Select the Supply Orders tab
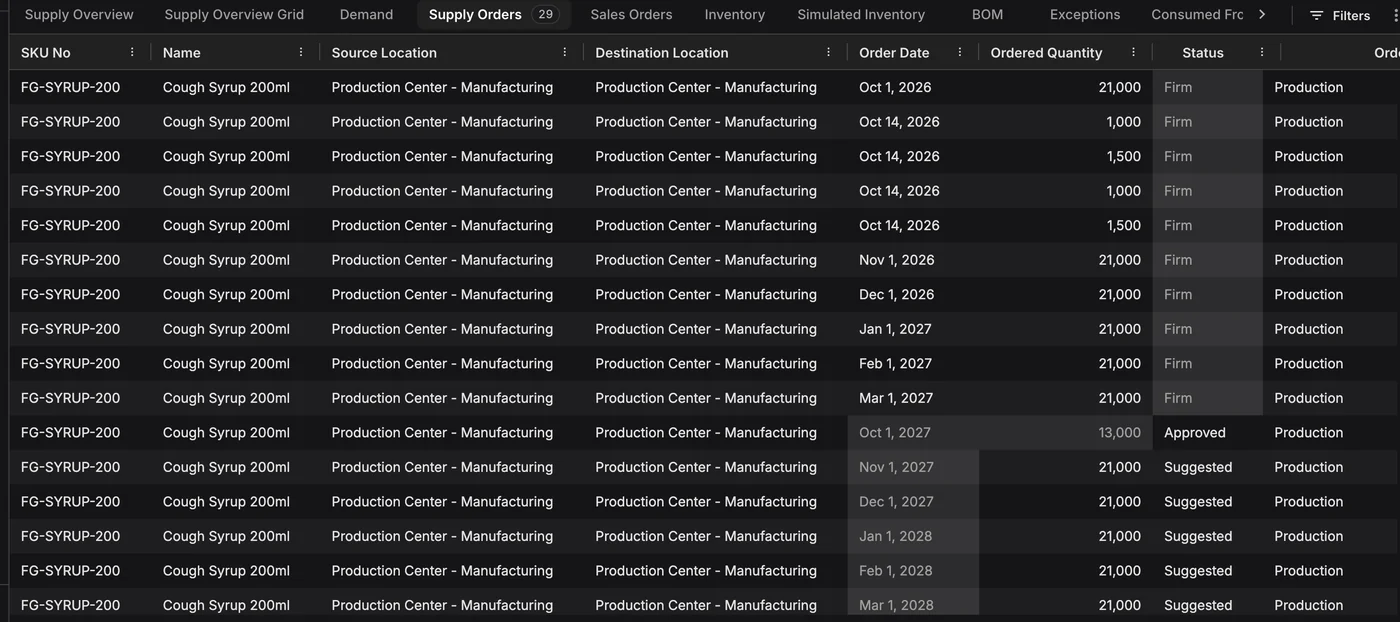Image resolution: width=1400 pixels, height=622 pixels. (x=493, y=14)
